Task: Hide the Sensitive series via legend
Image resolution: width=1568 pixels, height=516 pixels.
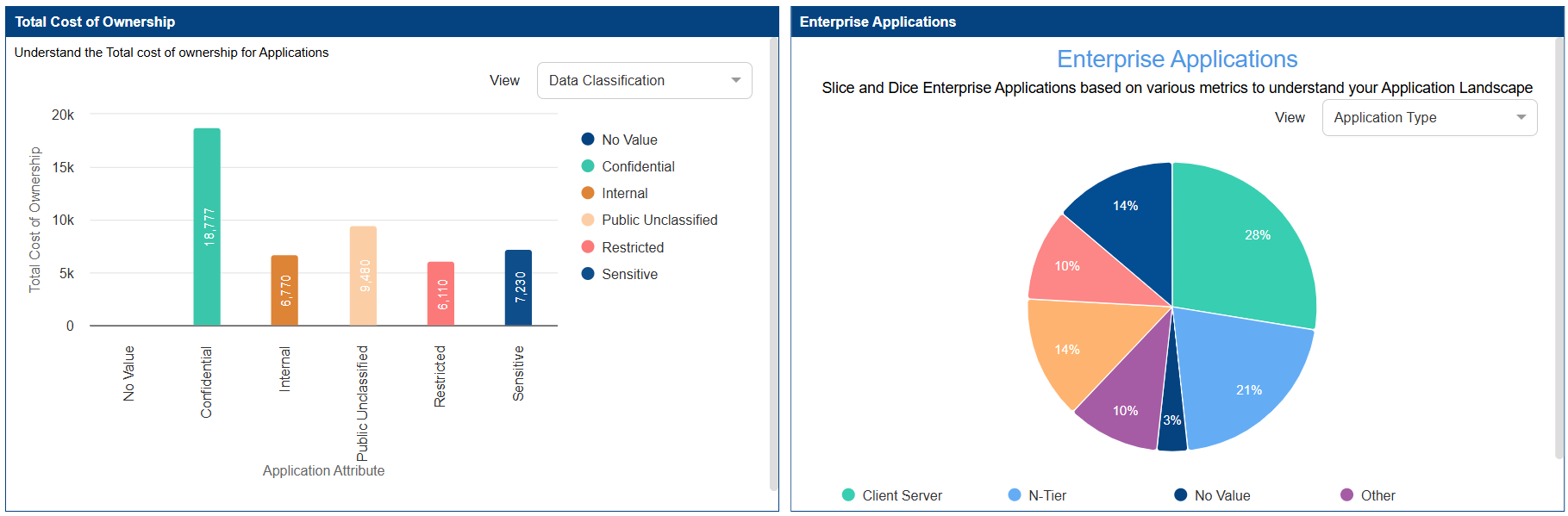Action: [628, 275]
